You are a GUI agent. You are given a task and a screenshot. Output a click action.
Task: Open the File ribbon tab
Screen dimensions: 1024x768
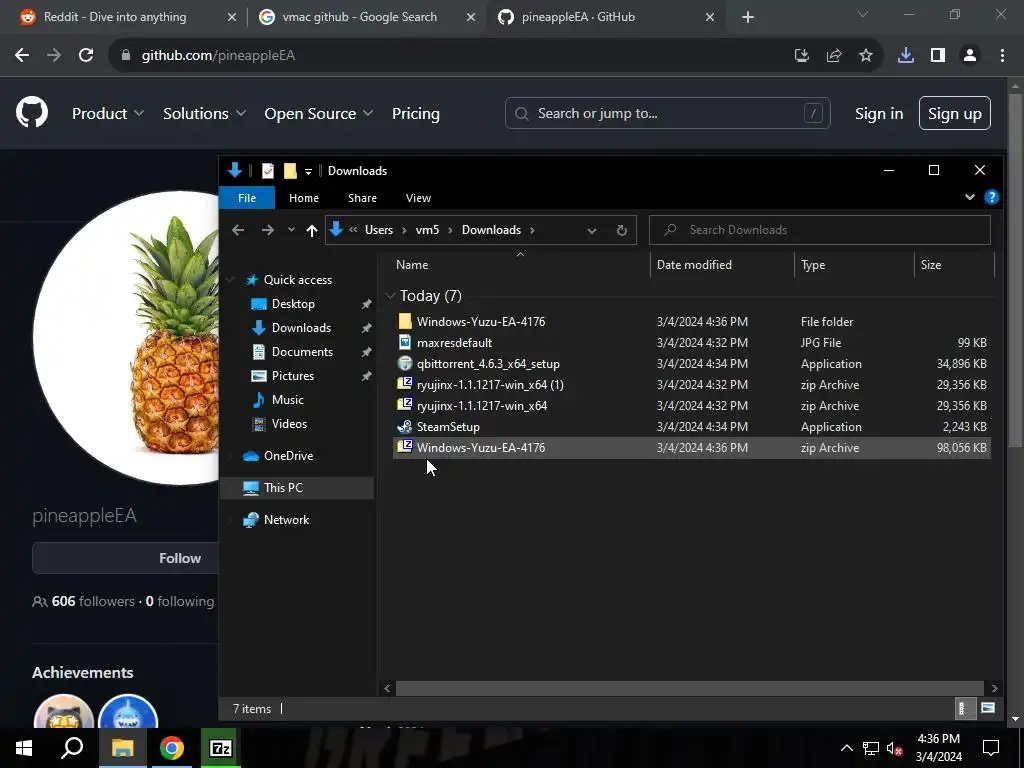point(247,198)
